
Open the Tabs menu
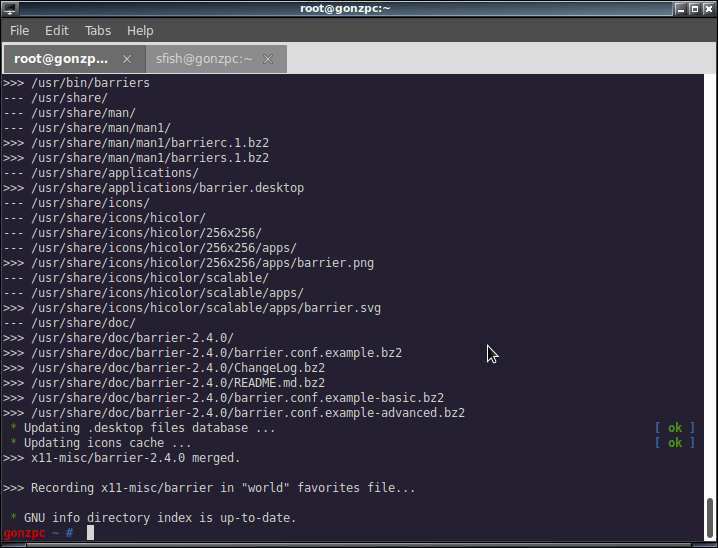pos(98,31)
